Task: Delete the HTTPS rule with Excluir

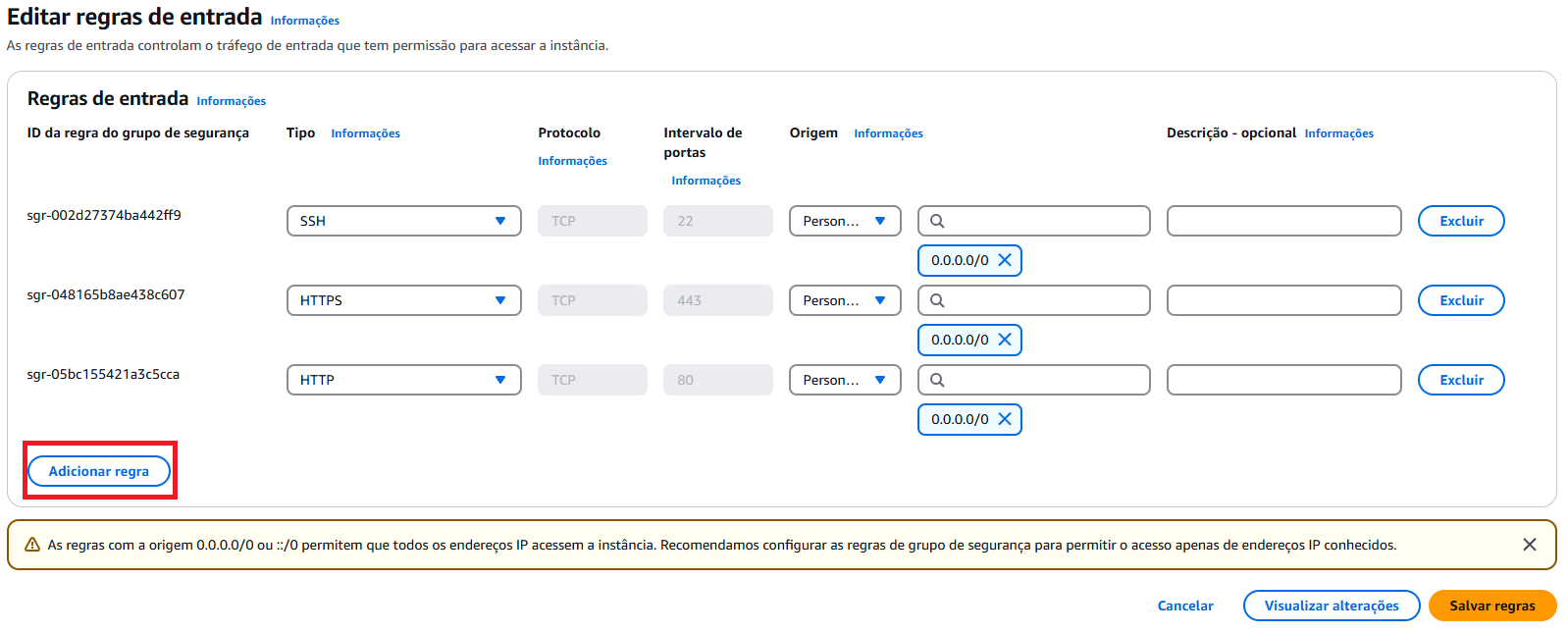Action: [x=1461, y=300]
